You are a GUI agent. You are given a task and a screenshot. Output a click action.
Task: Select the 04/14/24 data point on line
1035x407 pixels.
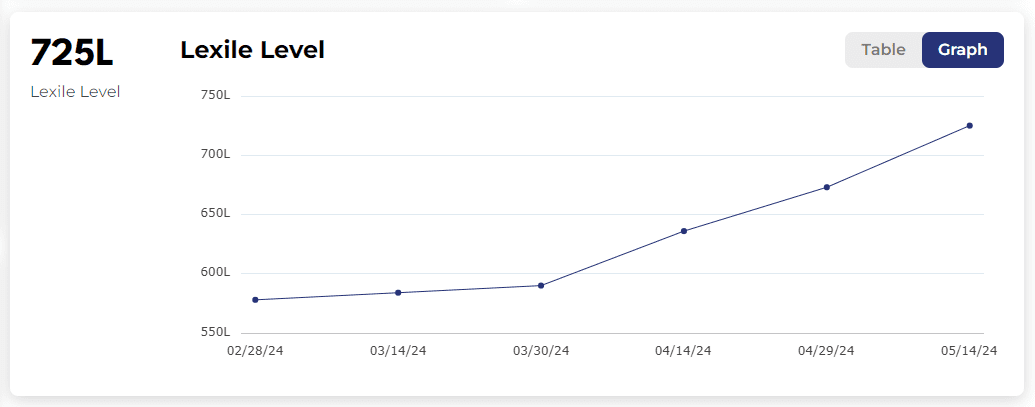tap(684, 231)
